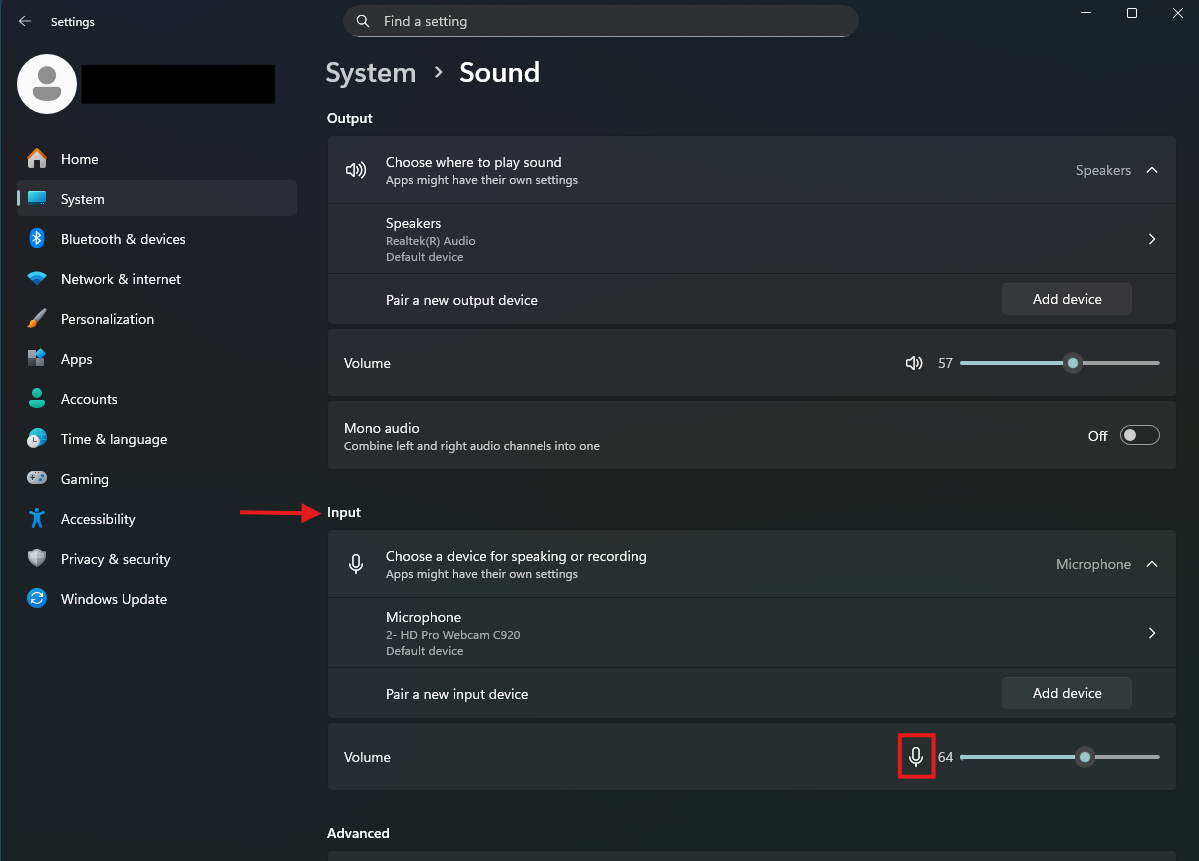The image size is (1199, 861).
Task: Collapse the Speakers output device list
Action: [x=1152, y=170]
